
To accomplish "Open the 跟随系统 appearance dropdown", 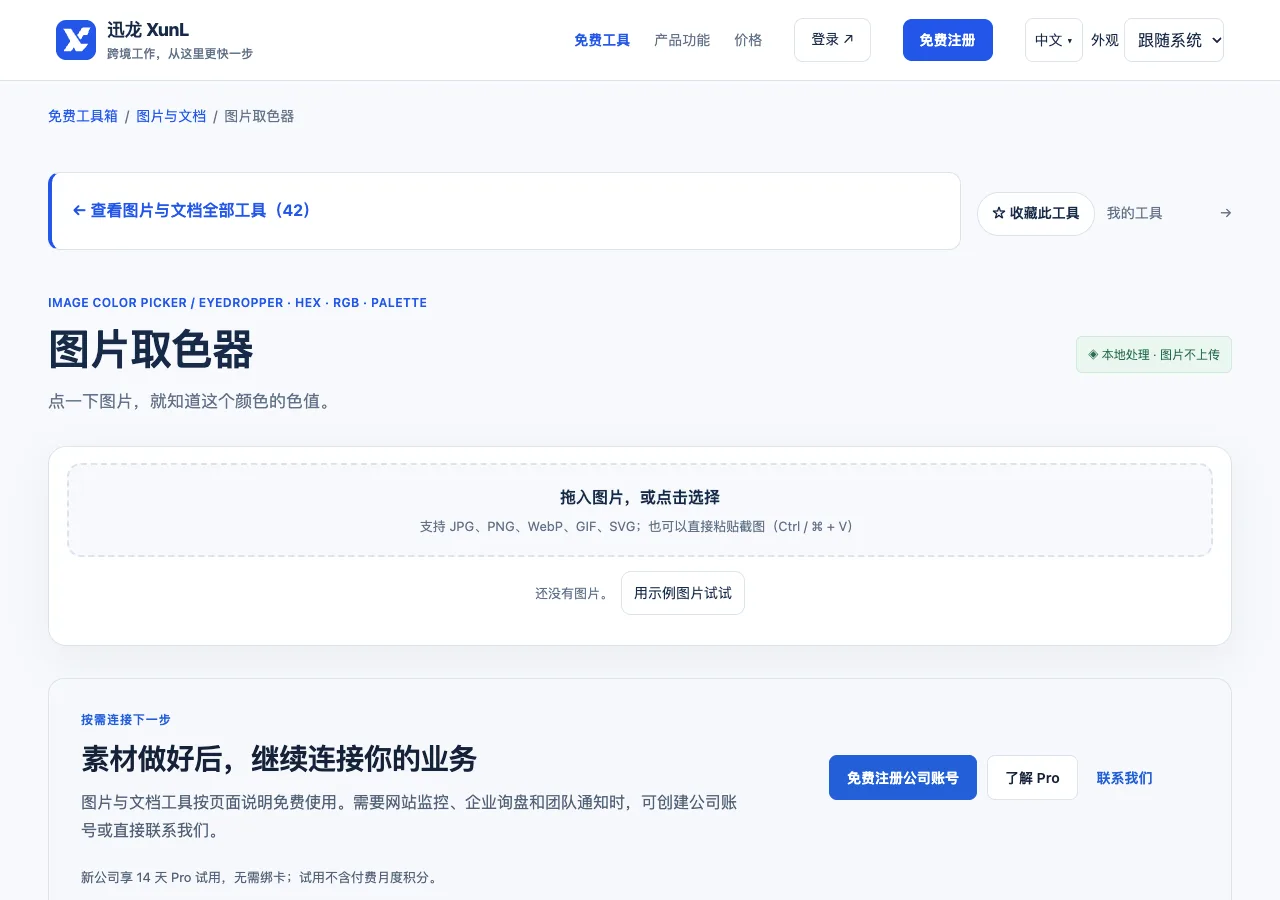I will (x=1174, y=40).
